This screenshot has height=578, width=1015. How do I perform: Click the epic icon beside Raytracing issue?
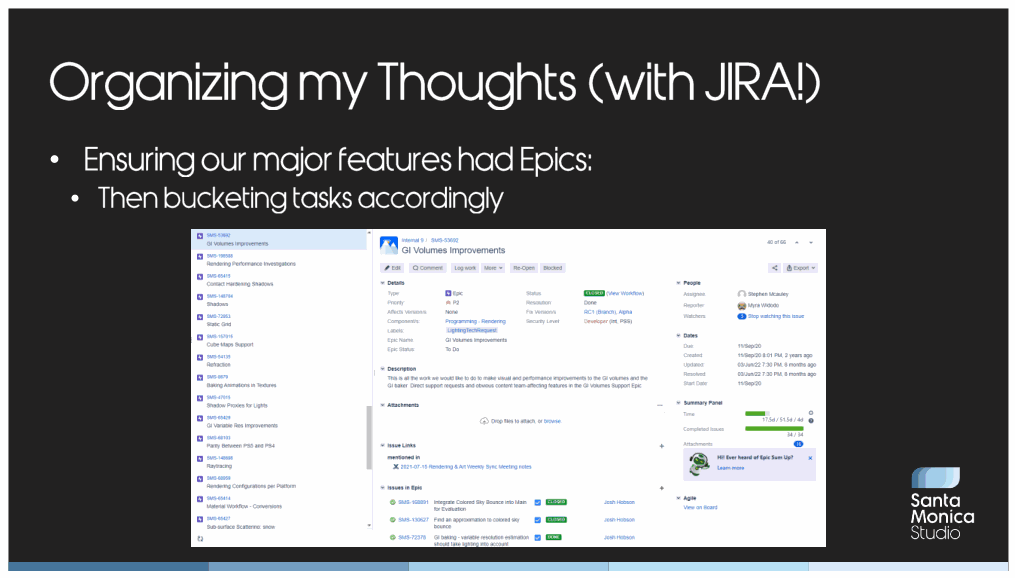point(200,459)
